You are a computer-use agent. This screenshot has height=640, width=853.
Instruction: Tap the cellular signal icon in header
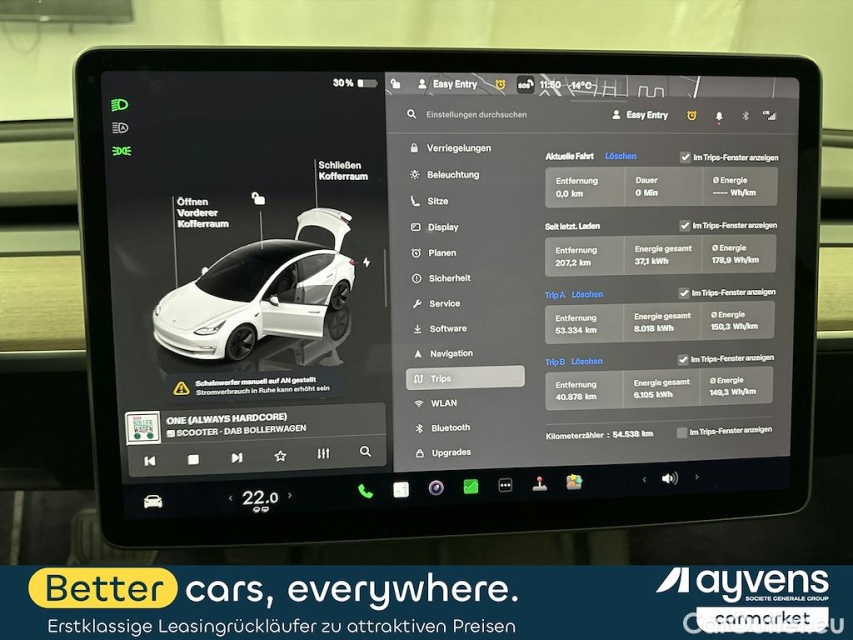click(x=770, y=115)
